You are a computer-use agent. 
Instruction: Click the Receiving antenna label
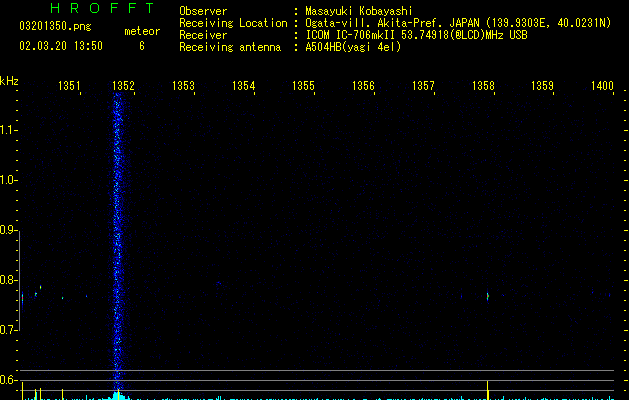[230, 47]
